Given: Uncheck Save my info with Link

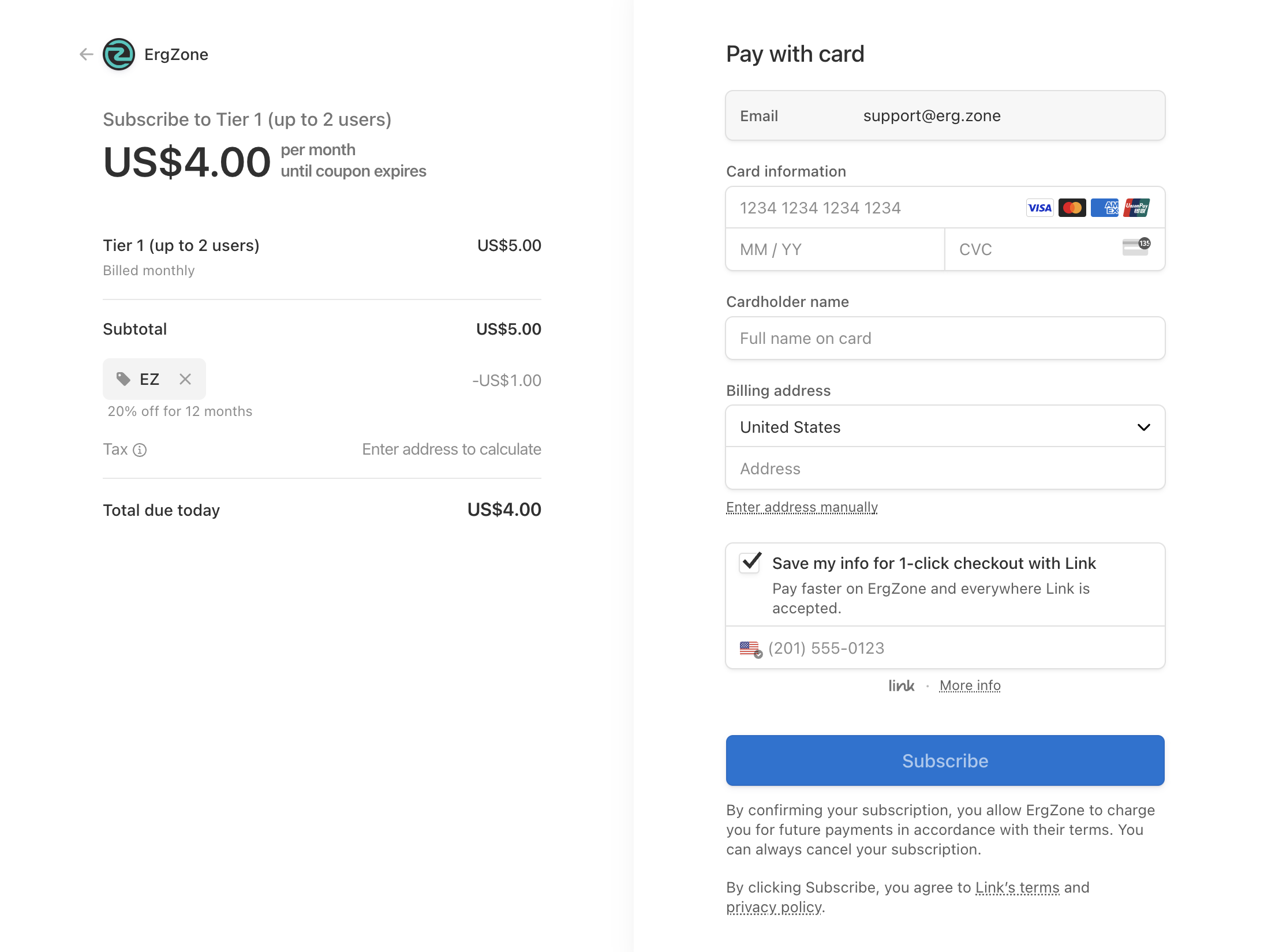Looking at the screenshot, I should (x=750, y=562).
